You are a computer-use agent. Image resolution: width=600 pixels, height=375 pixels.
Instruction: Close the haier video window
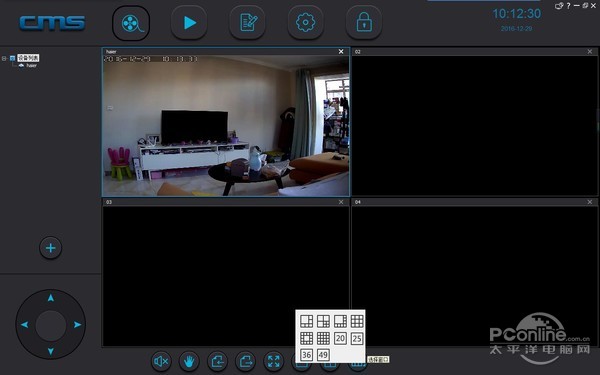coord(341,51)
